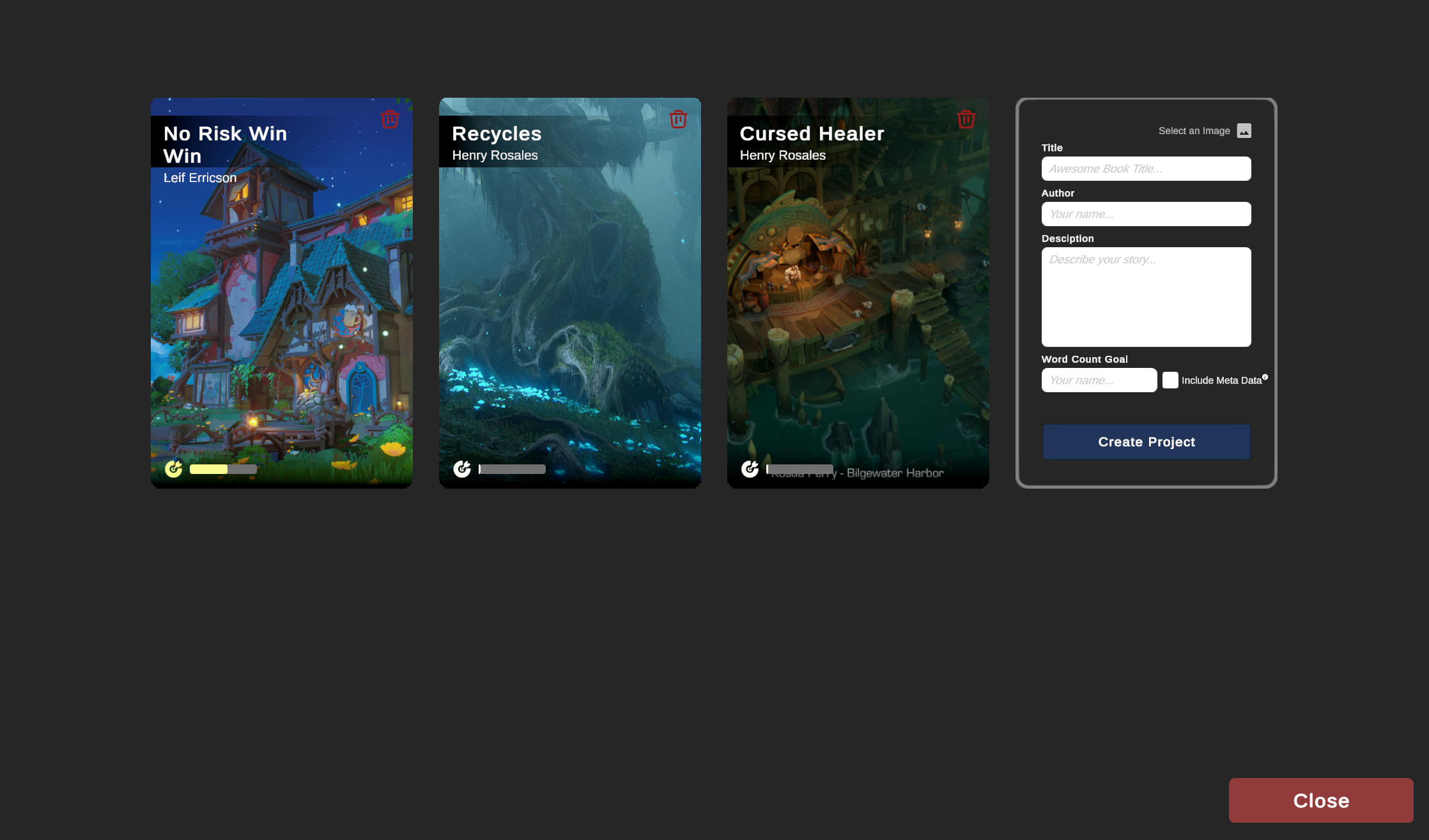Click Henry Rosales under Recycles

pos(495,155)
